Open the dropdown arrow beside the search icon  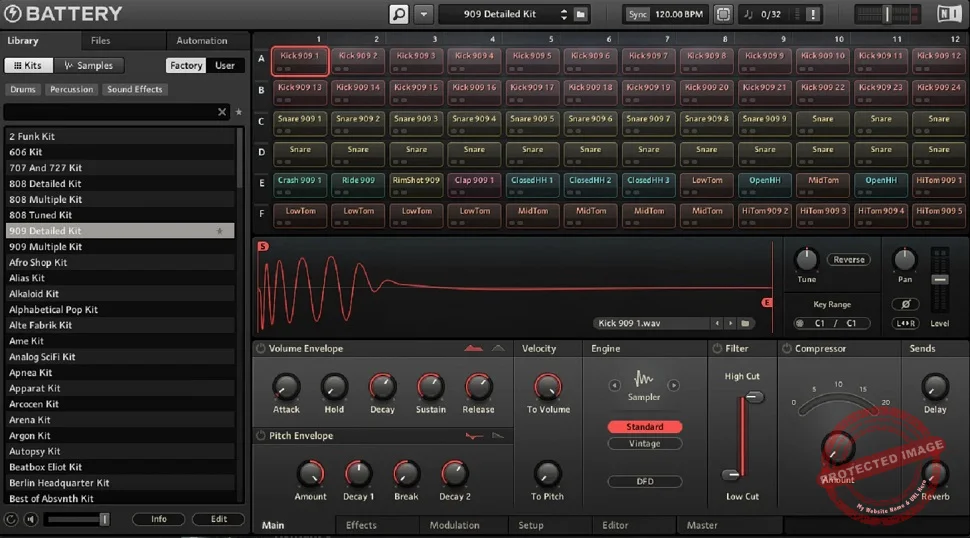[424, 14]
